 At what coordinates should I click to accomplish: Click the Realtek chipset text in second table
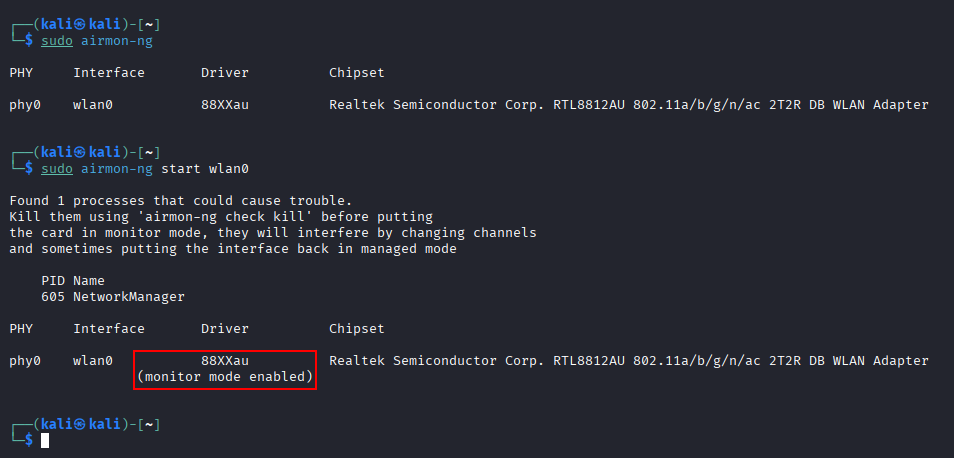[628, 361]
